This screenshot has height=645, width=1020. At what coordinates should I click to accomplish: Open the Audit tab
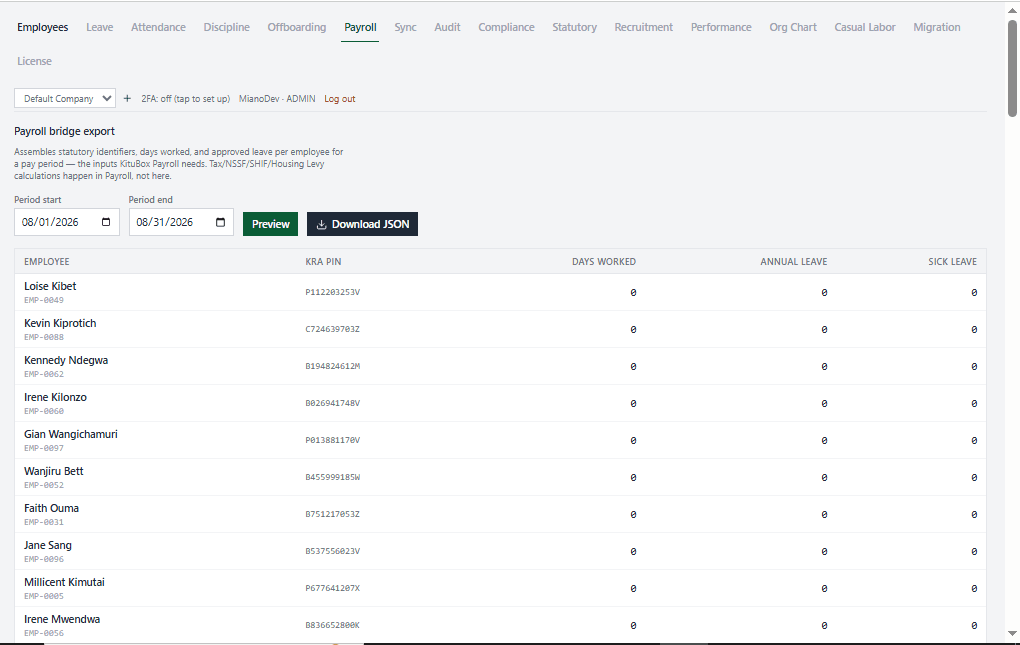(x=448, y=27)
